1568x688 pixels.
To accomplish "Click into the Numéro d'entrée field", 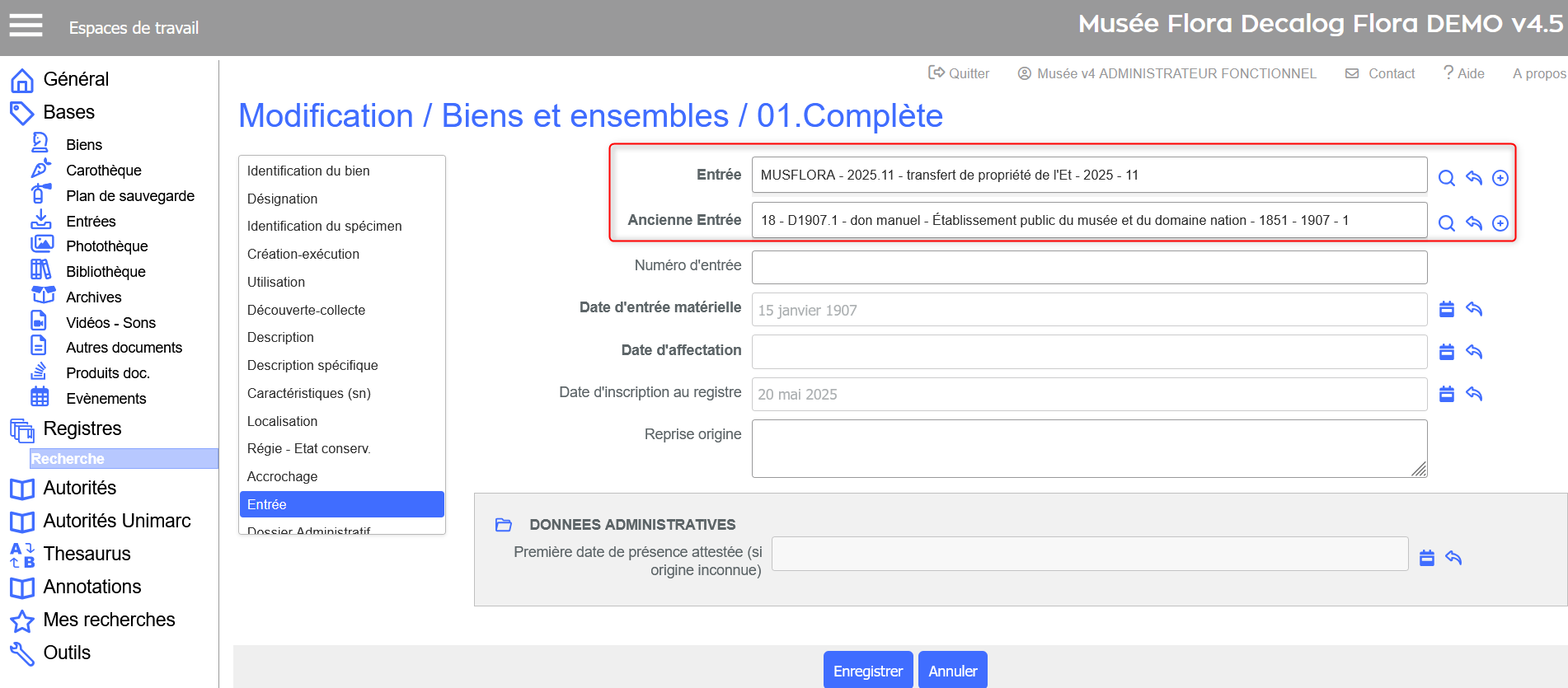I will pyautogui.click(x=1088, y=267).
